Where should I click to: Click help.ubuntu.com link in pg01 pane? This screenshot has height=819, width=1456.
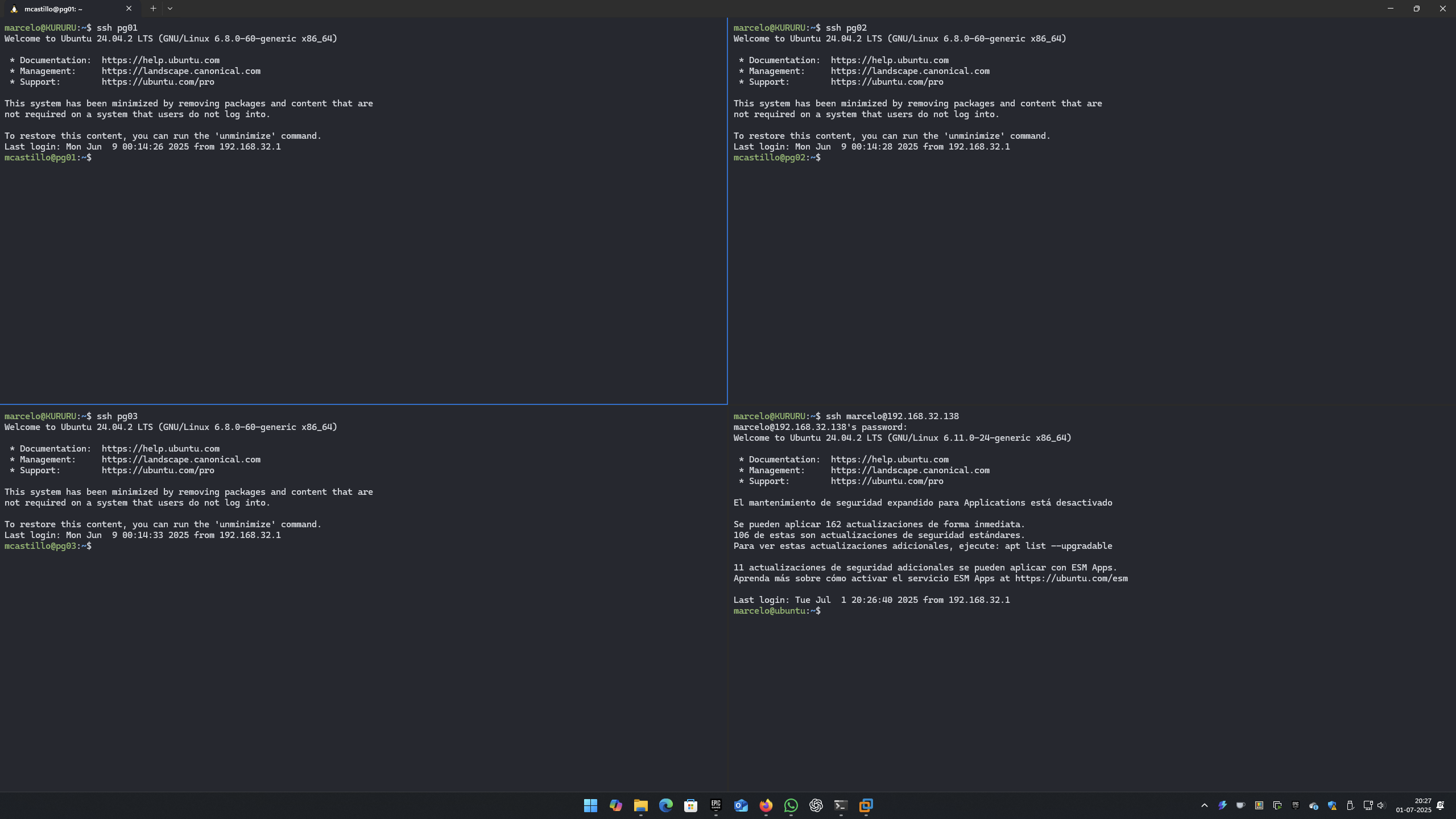point(160,60)
